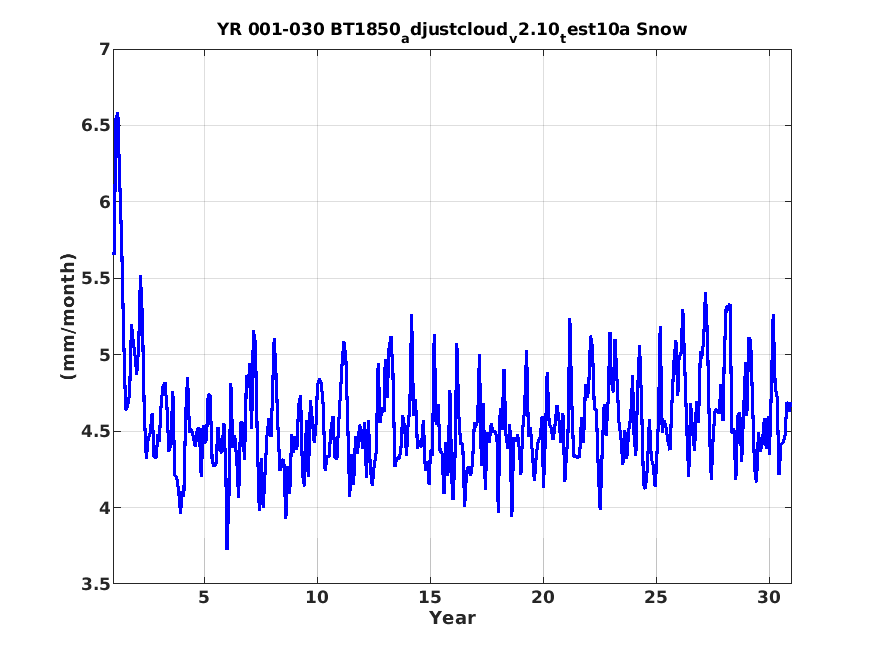Click the x-axis label 'Year'
The width and height of the screenshot is (875, 656).
click(452, 618)
